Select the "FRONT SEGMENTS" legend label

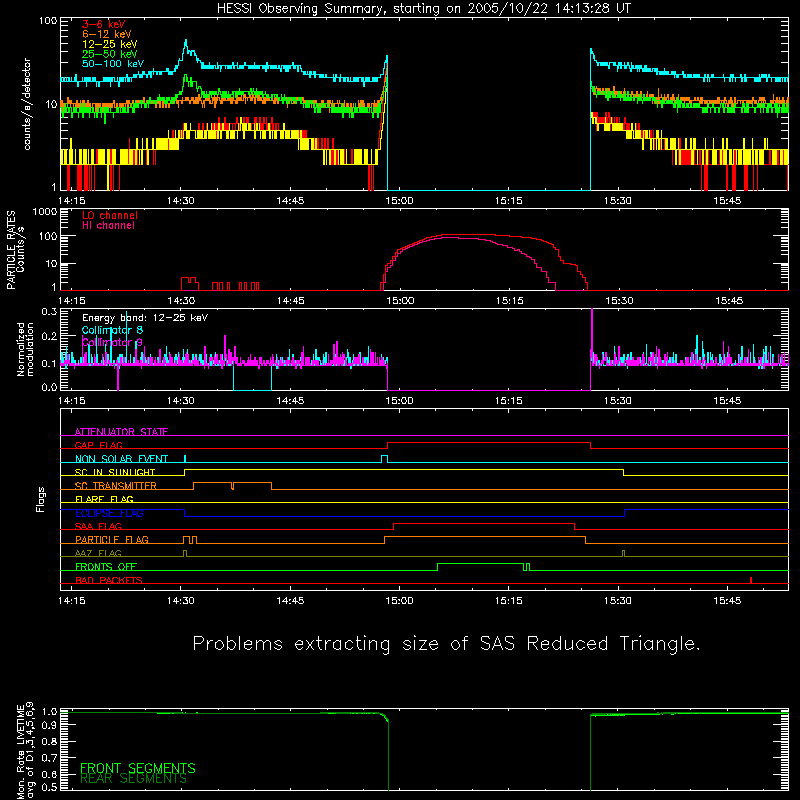[x=138, y=768]
